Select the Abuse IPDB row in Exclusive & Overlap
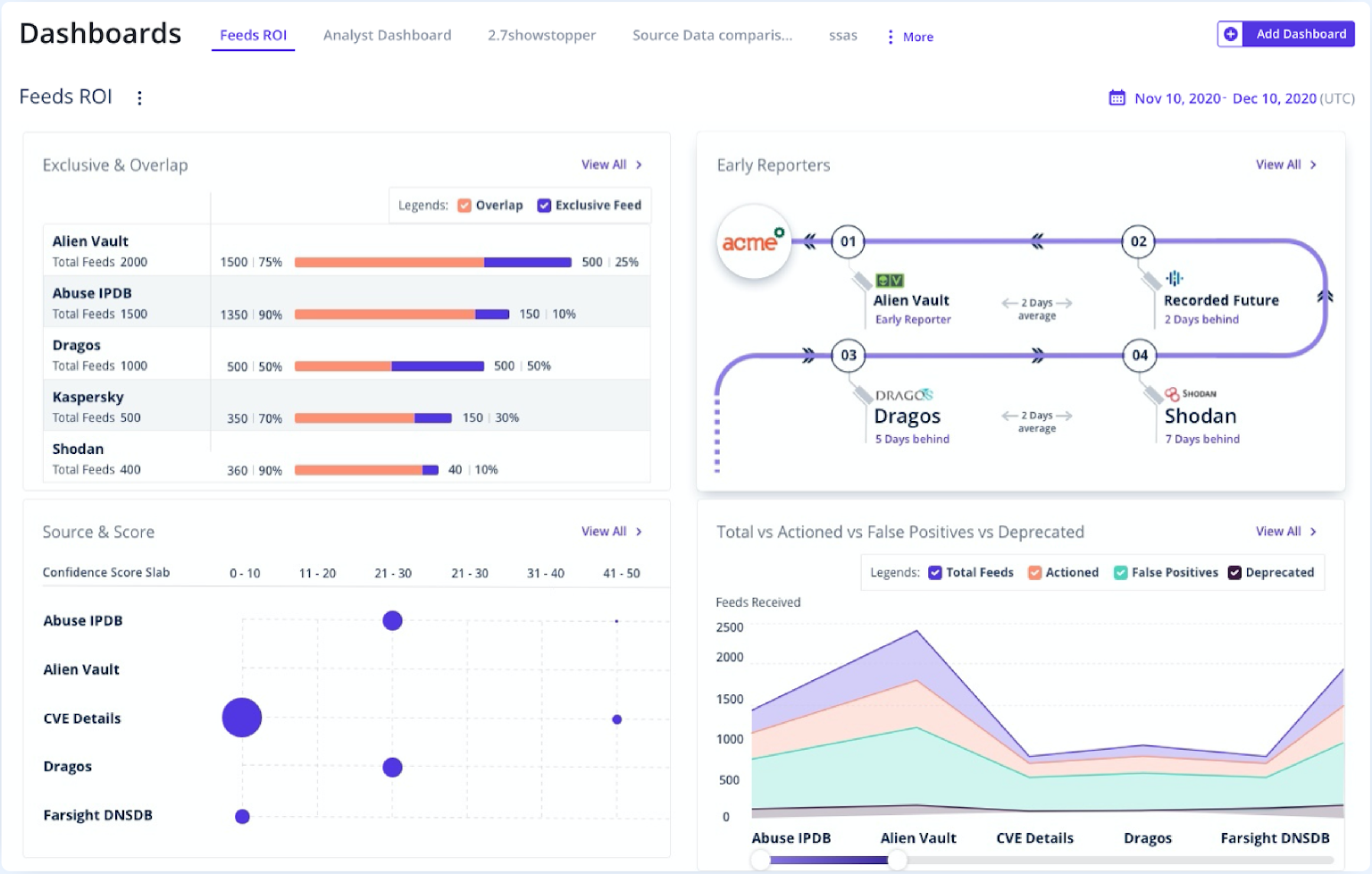This screenshot has width=1372, height=874. [x=347, y=302]
